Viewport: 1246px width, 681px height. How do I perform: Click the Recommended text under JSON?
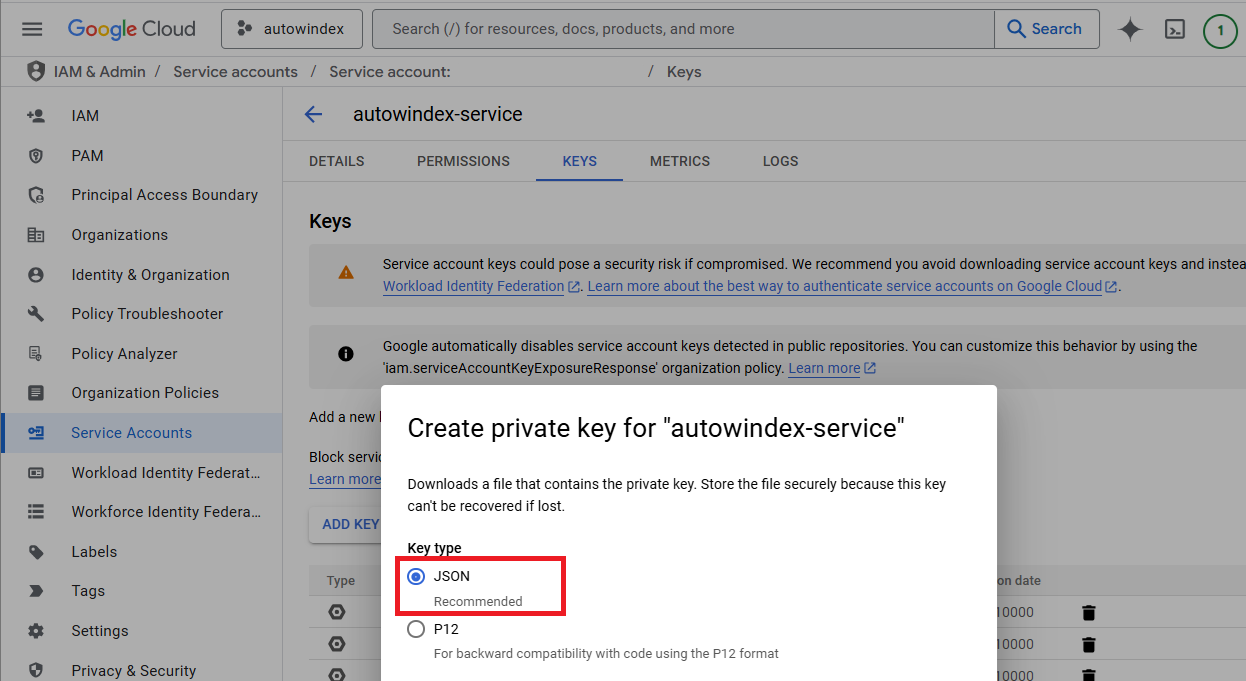[478, 602]
